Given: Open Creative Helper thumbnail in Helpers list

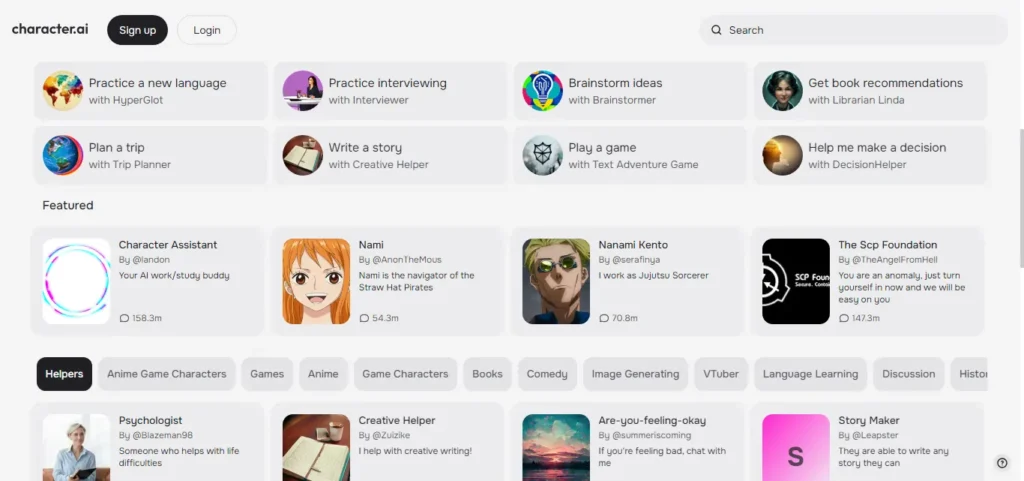Looking at the screenshot, I should [x=316, y=447].
